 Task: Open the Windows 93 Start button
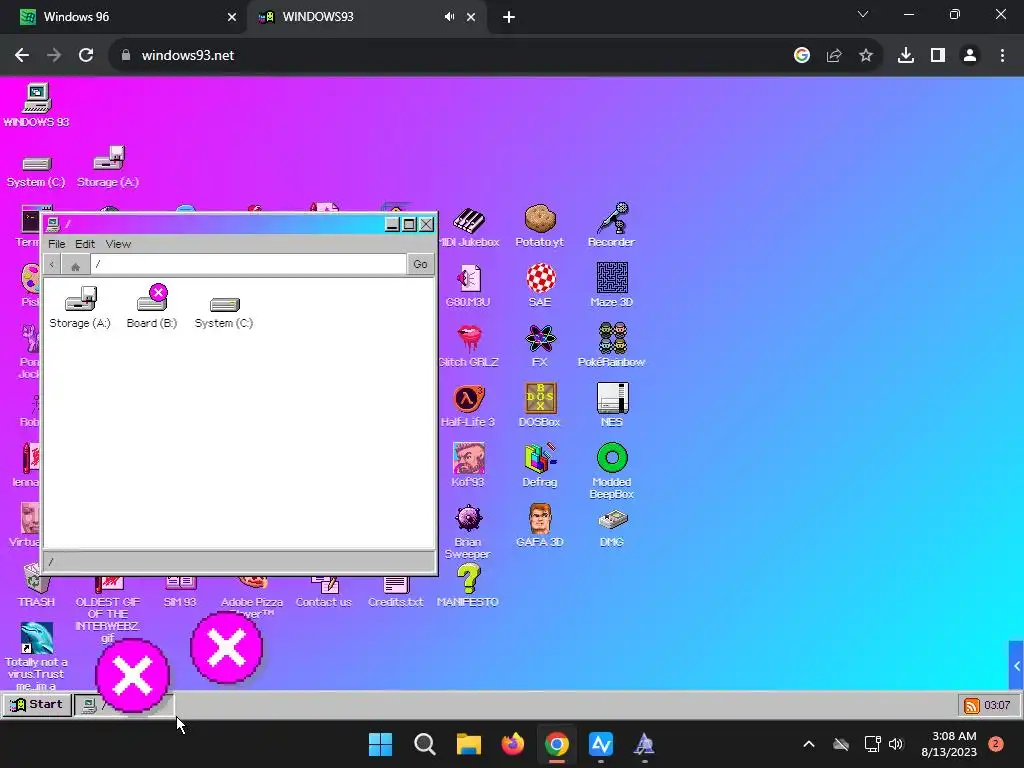37,705
